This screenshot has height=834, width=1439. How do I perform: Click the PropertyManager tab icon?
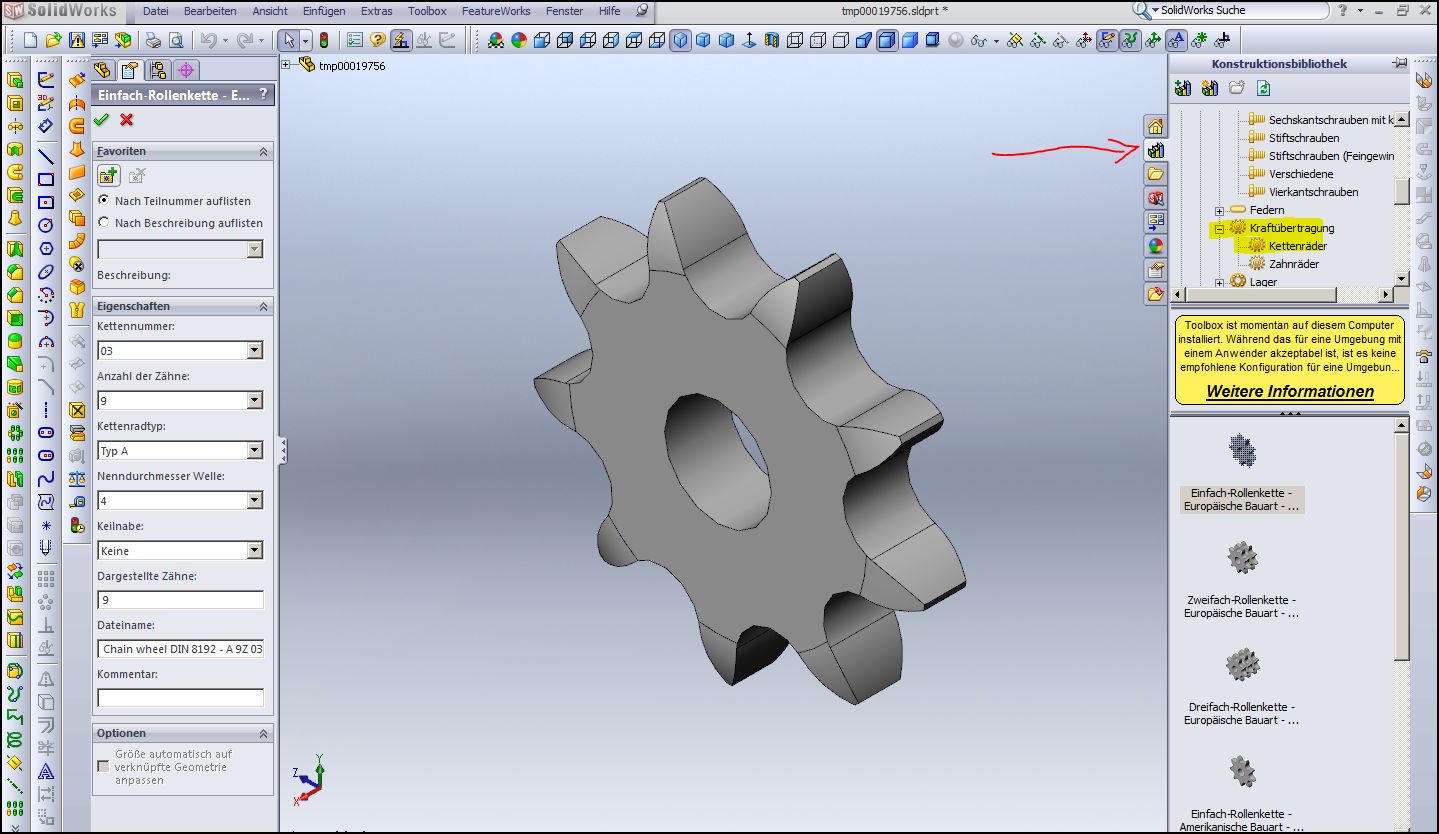(130, 70)
